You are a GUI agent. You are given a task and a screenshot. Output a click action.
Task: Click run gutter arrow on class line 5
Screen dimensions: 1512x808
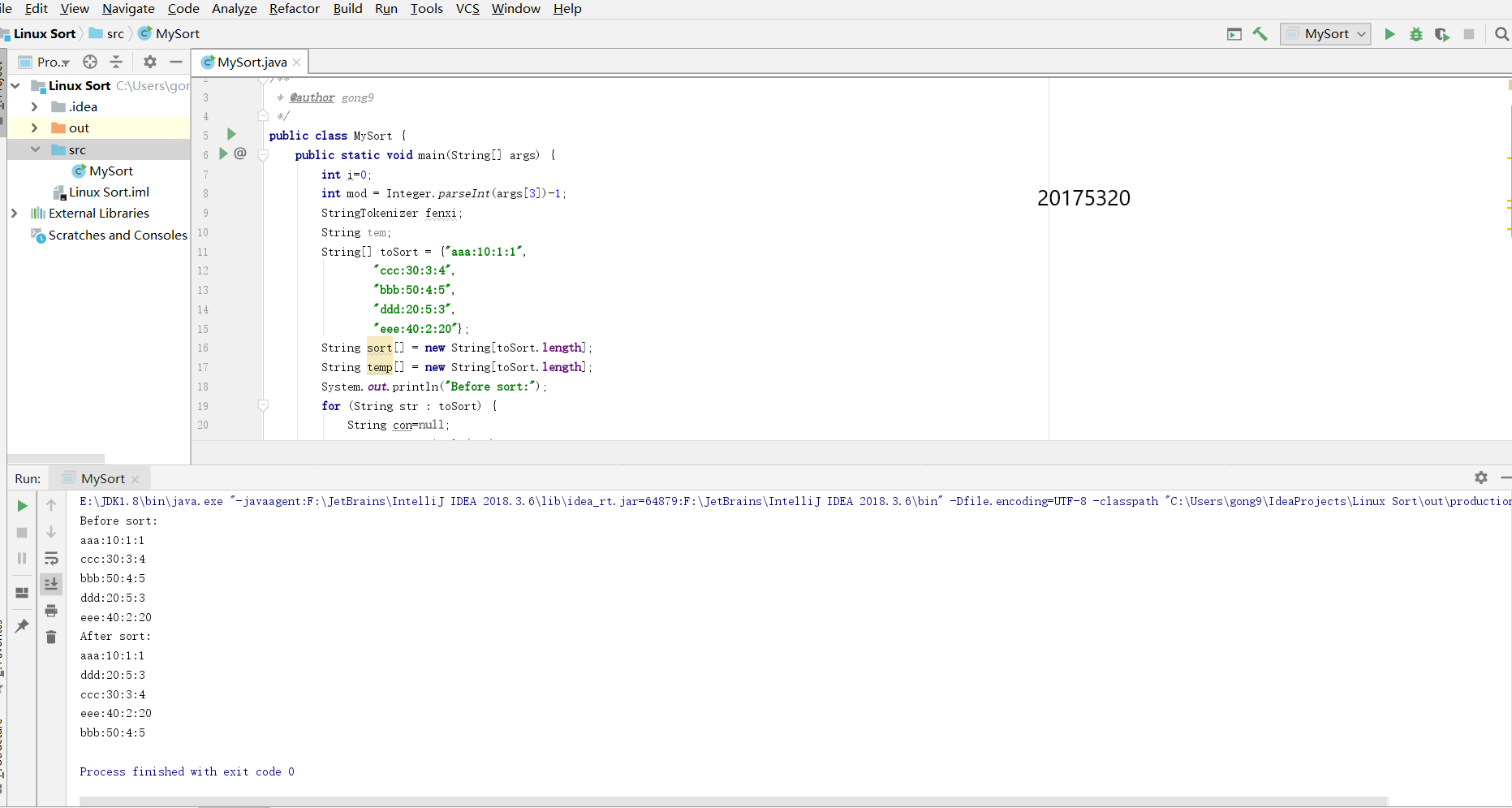(x=231, y=134)
